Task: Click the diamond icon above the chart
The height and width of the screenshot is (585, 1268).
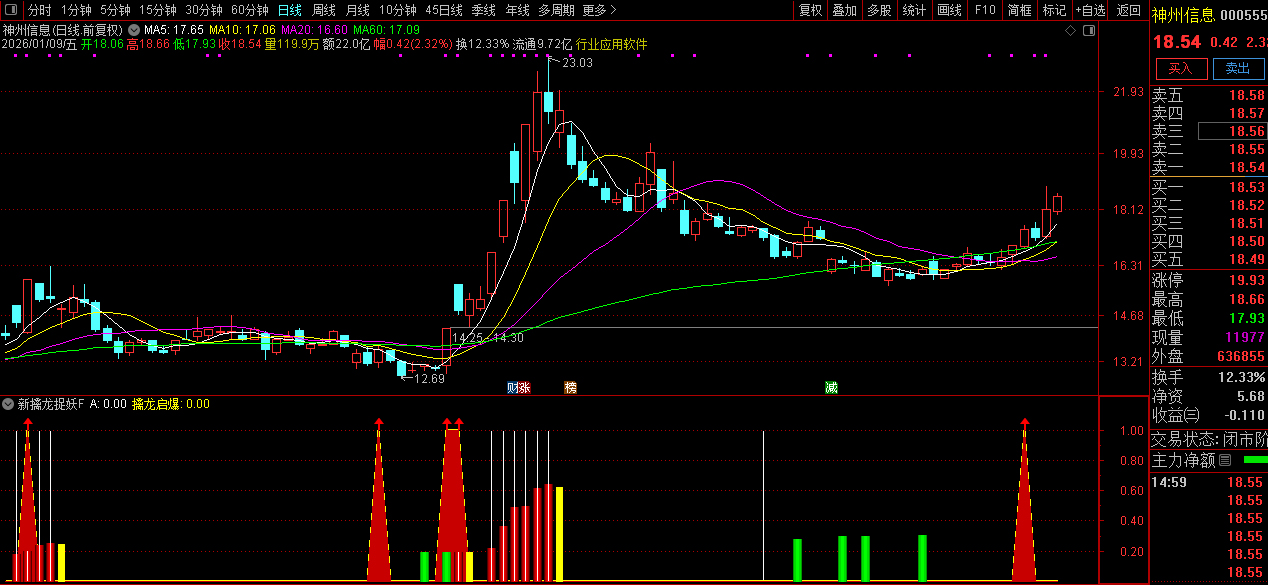Action: click(1070, 31)
